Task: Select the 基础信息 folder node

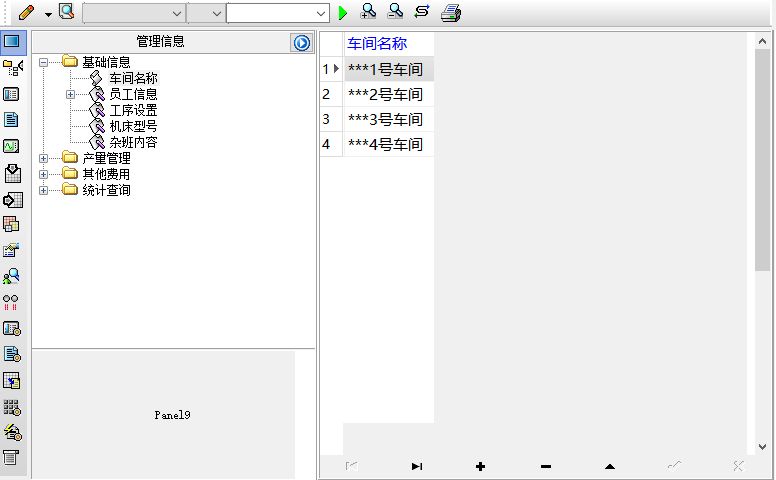Action: pos(106,62)
